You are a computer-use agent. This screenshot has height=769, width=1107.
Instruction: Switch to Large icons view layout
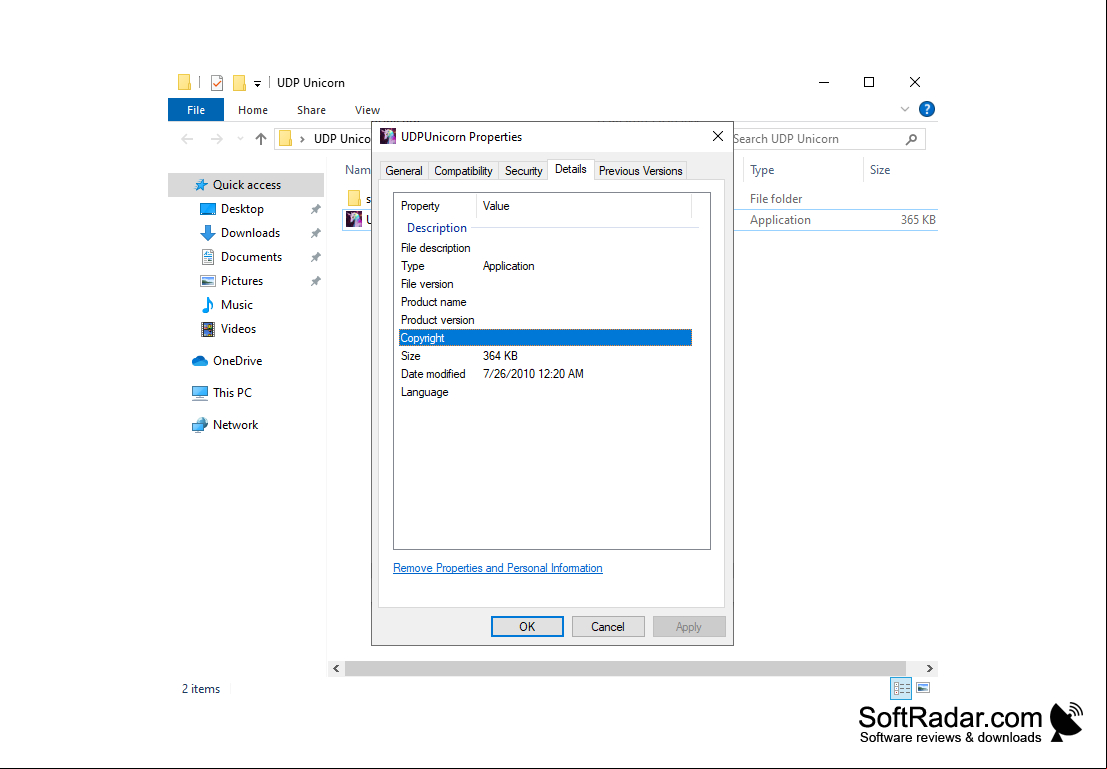(923, 688)
